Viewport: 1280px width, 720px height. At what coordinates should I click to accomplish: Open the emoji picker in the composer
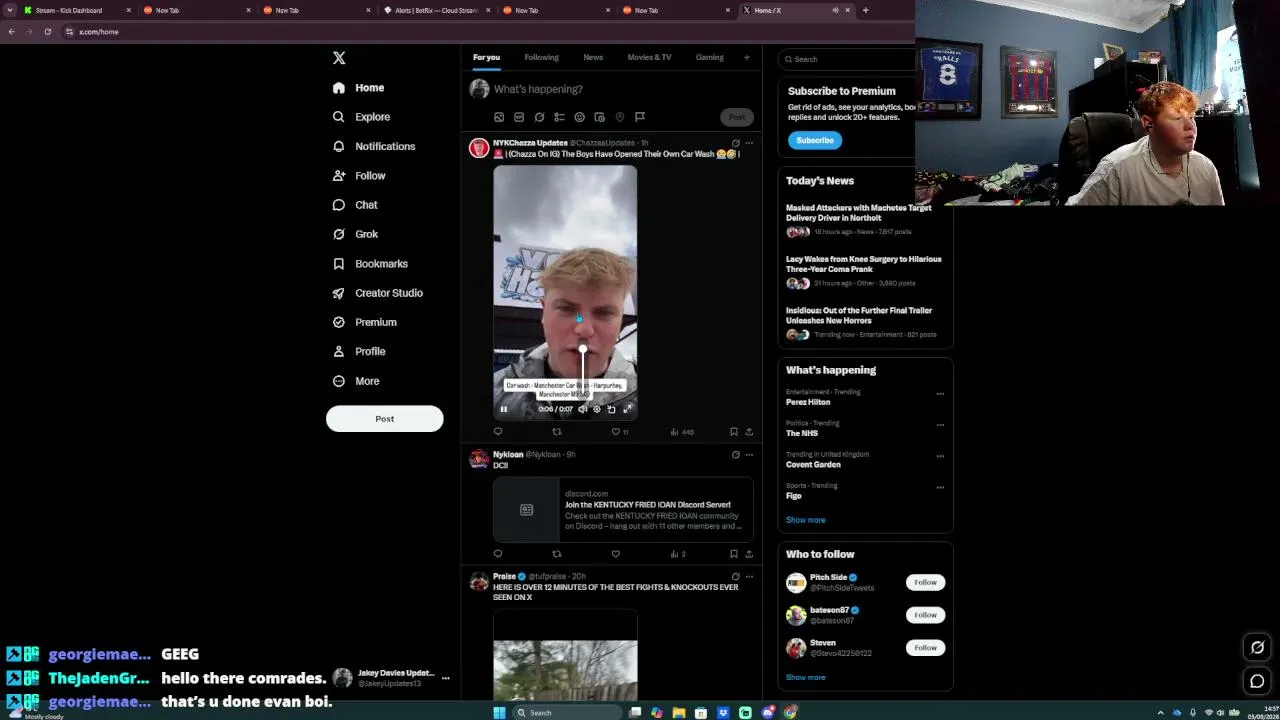click(x=579, y=117)
